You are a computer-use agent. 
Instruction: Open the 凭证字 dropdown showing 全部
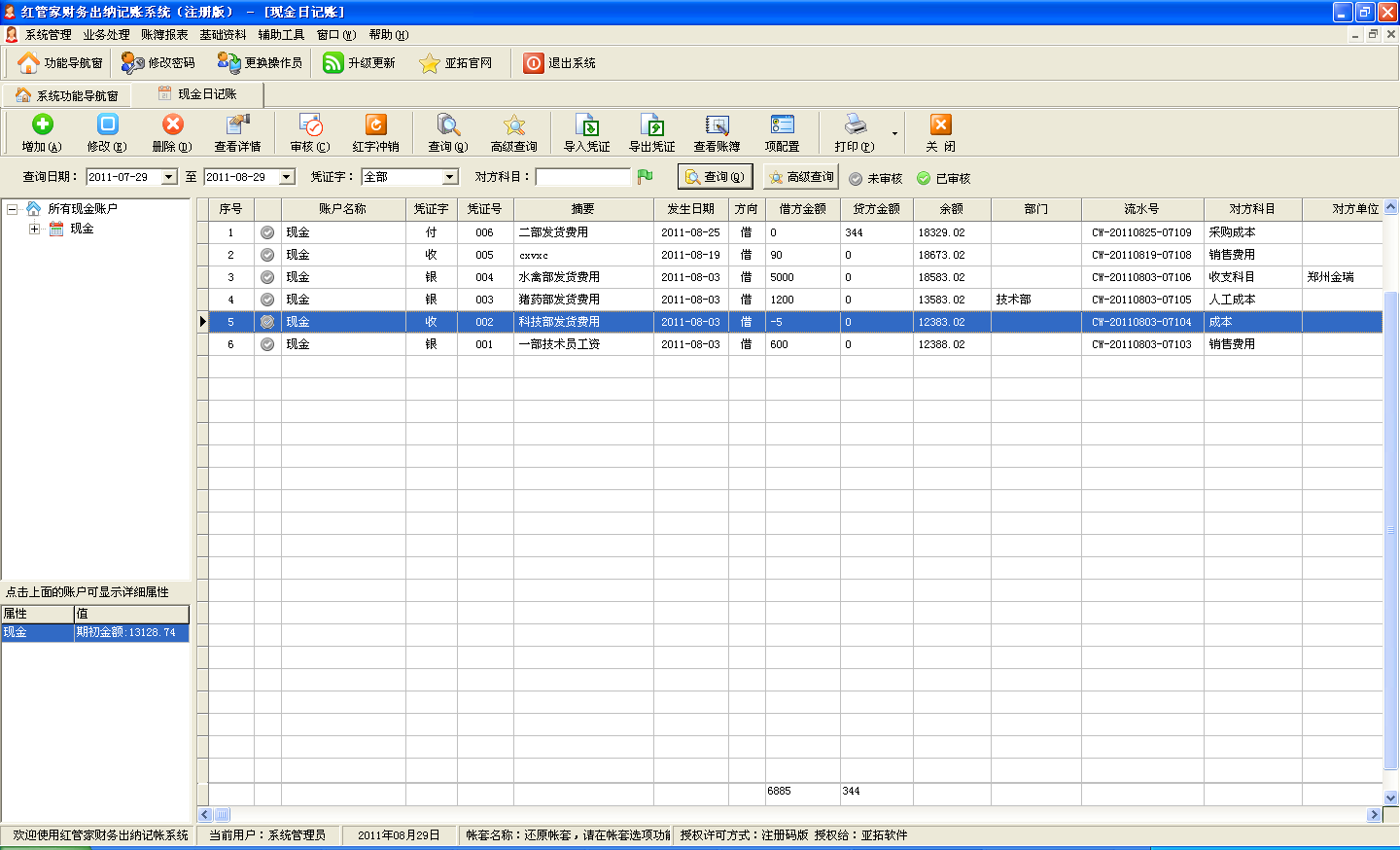point(449,177)
